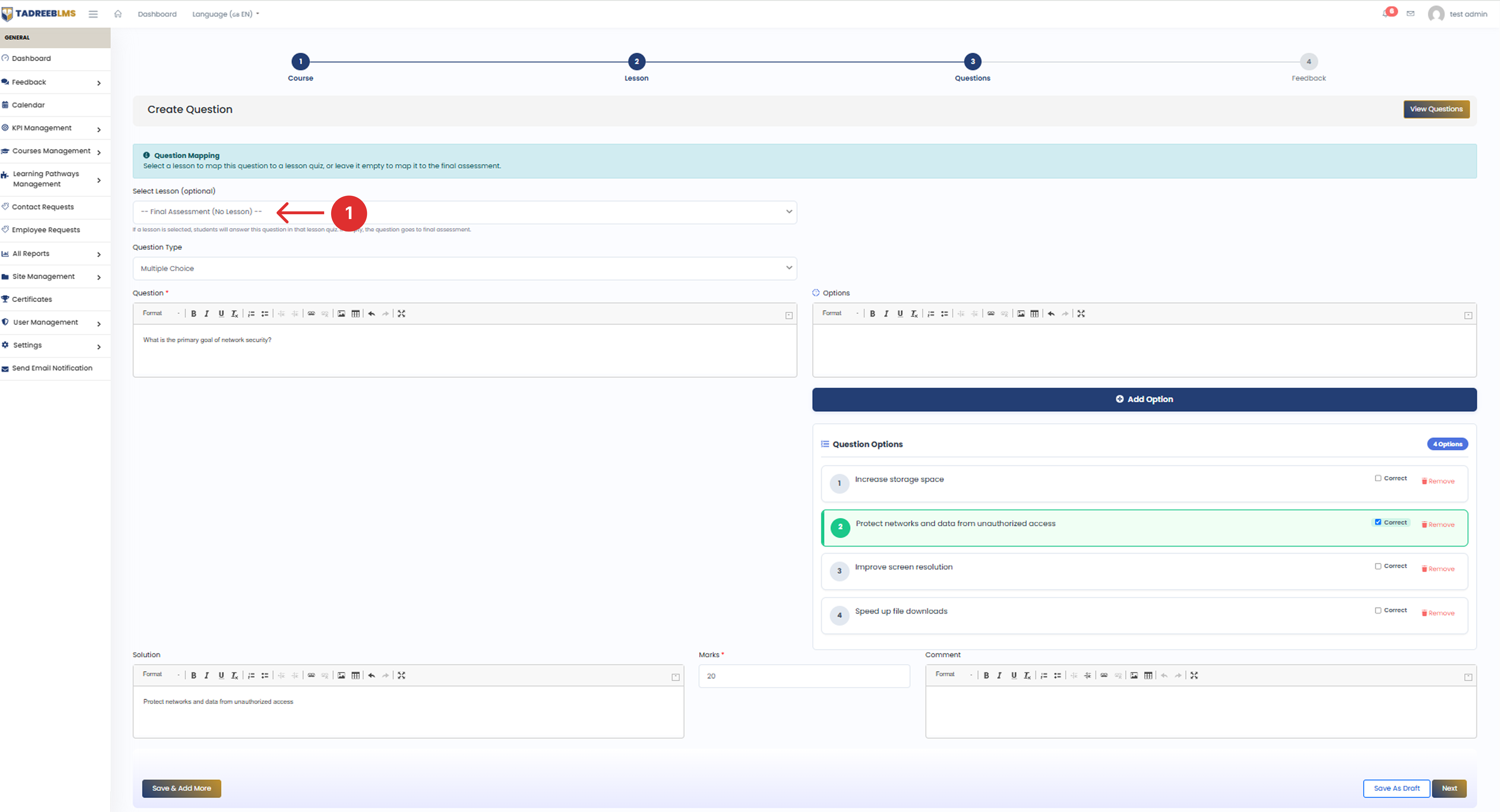Open Certificates in the sidebar
The height and width of the screenshot is (812, 1500).
[55, 299]
